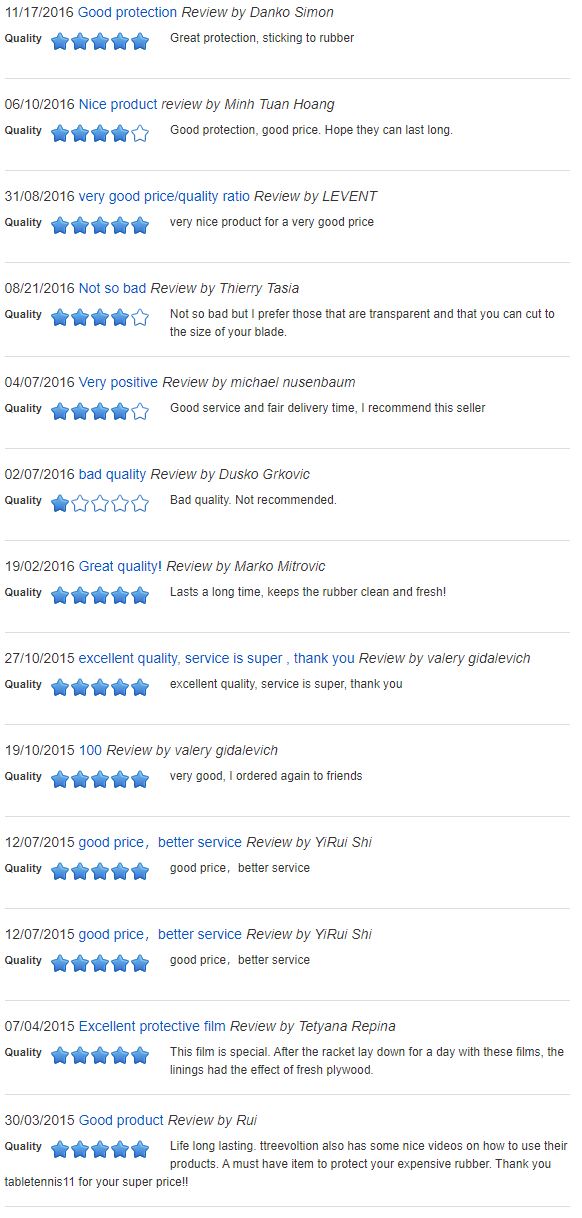582x1218 pixels.
Task: Open the 'Great quality' review title
Action: (118, 566)
